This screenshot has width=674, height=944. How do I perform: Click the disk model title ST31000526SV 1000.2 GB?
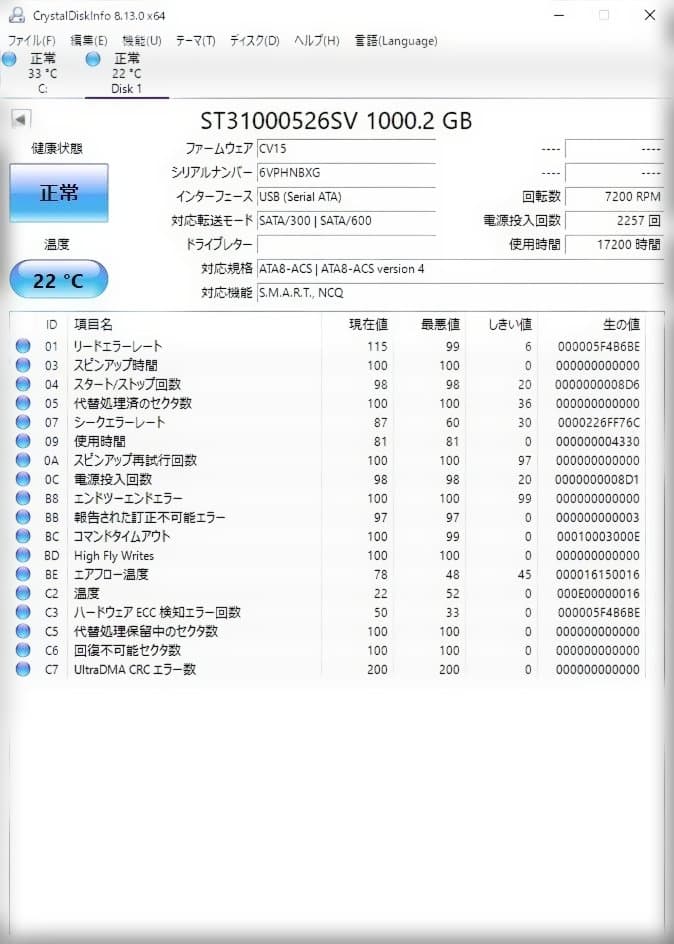(x=336, y=121)
